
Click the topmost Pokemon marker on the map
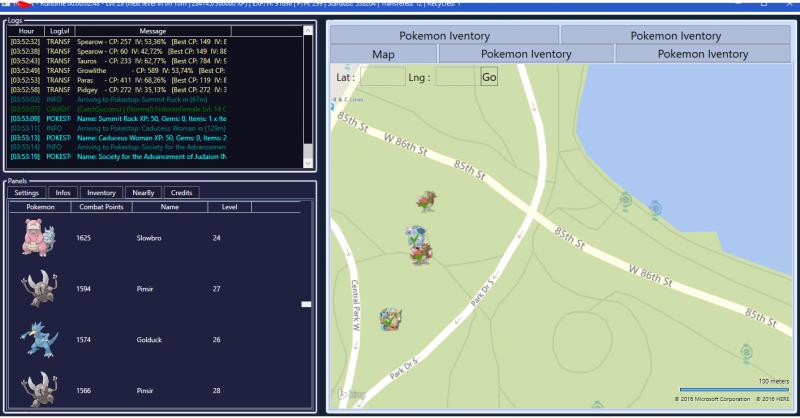click(427, 203)
